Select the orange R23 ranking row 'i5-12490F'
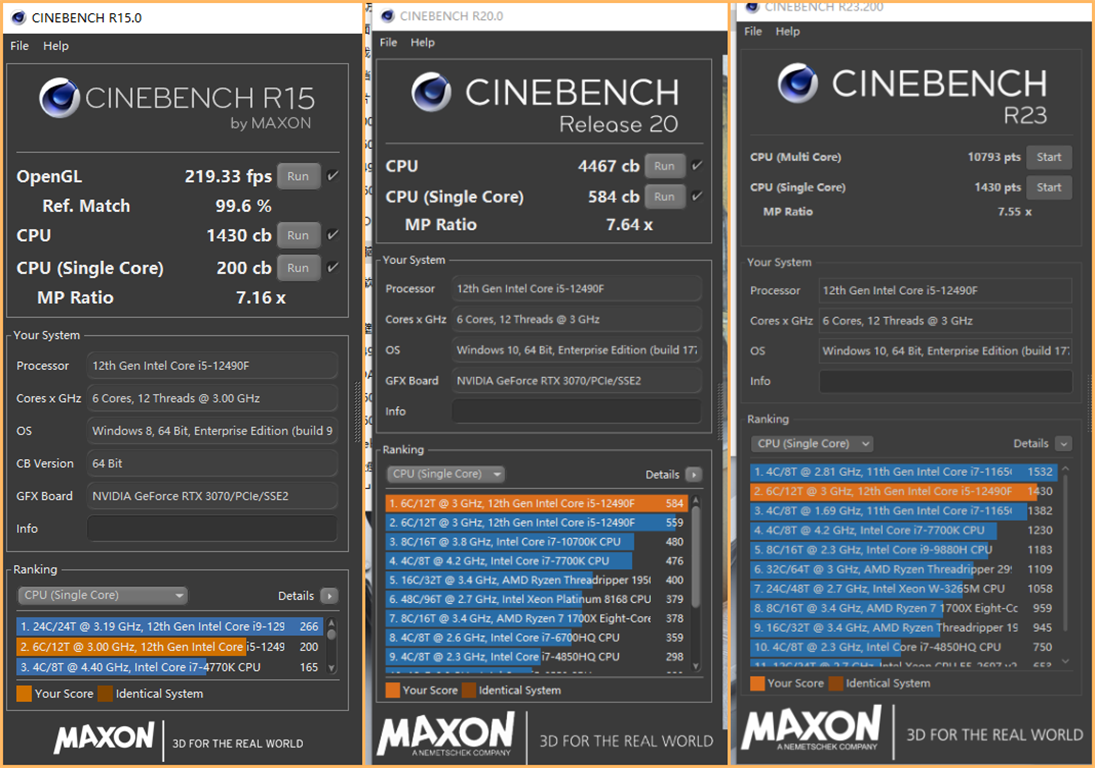 [904, 492]
